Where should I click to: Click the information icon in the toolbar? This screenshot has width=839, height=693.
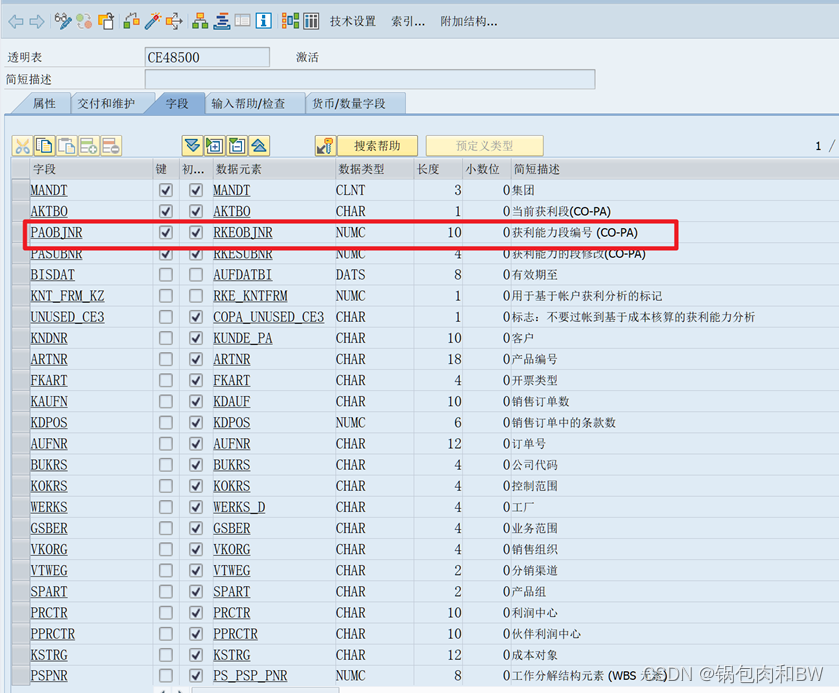click(264, 20)
